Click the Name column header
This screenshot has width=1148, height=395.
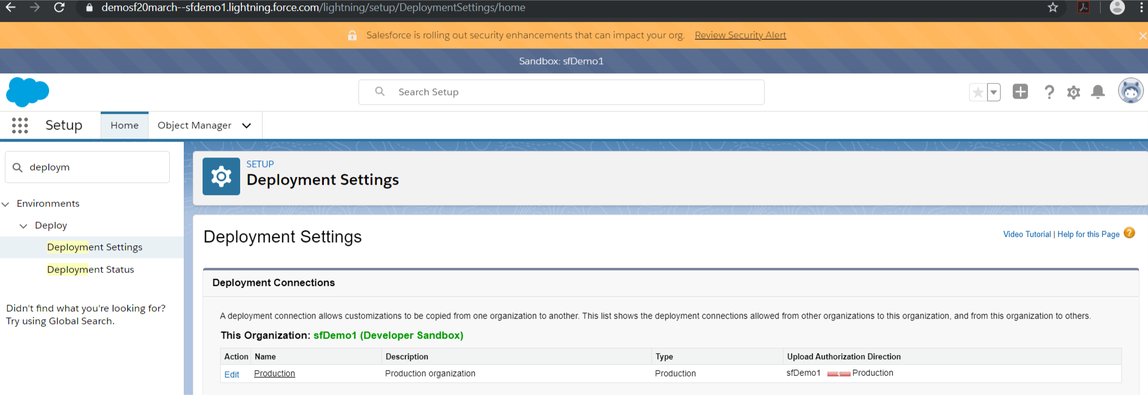(x=265, y=356)
